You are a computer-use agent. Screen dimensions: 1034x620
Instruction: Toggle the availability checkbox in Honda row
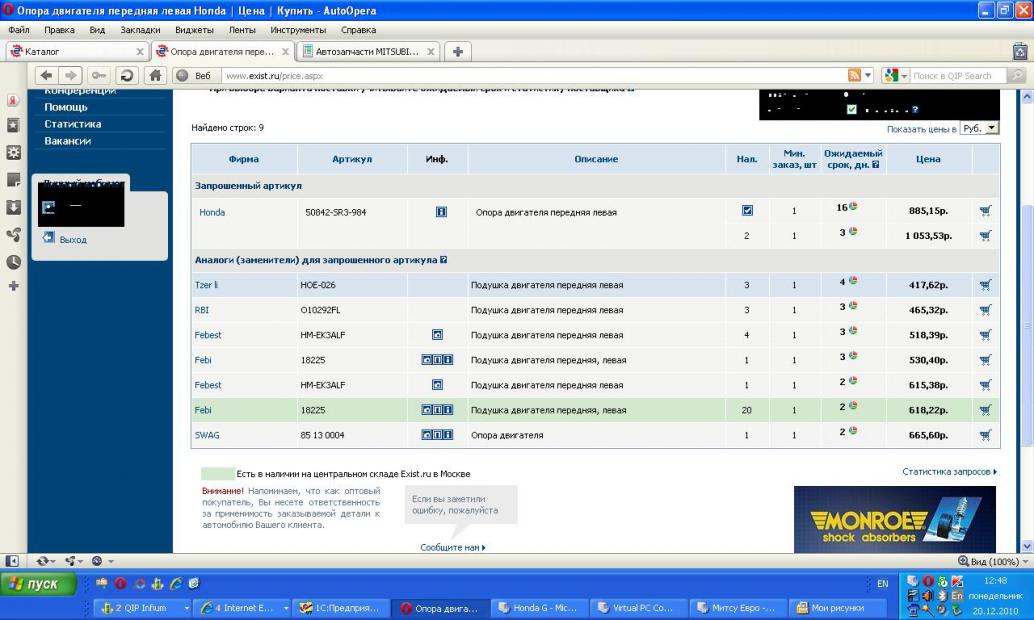click(747, 210)
